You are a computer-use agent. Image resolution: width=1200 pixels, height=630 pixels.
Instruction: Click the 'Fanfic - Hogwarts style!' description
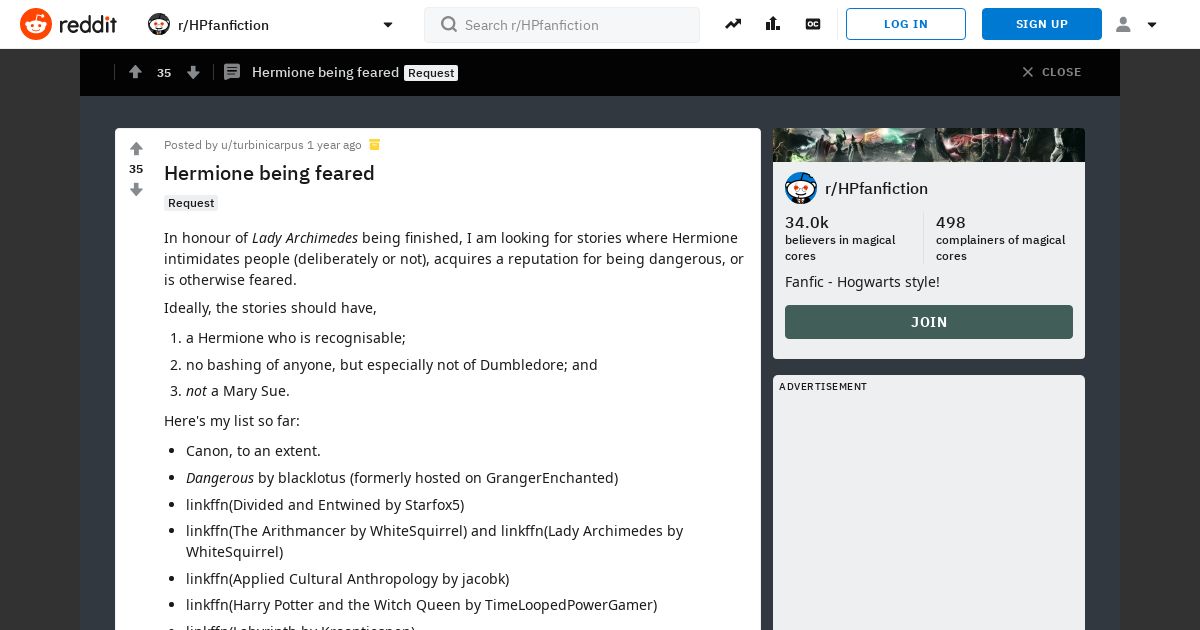862,282
